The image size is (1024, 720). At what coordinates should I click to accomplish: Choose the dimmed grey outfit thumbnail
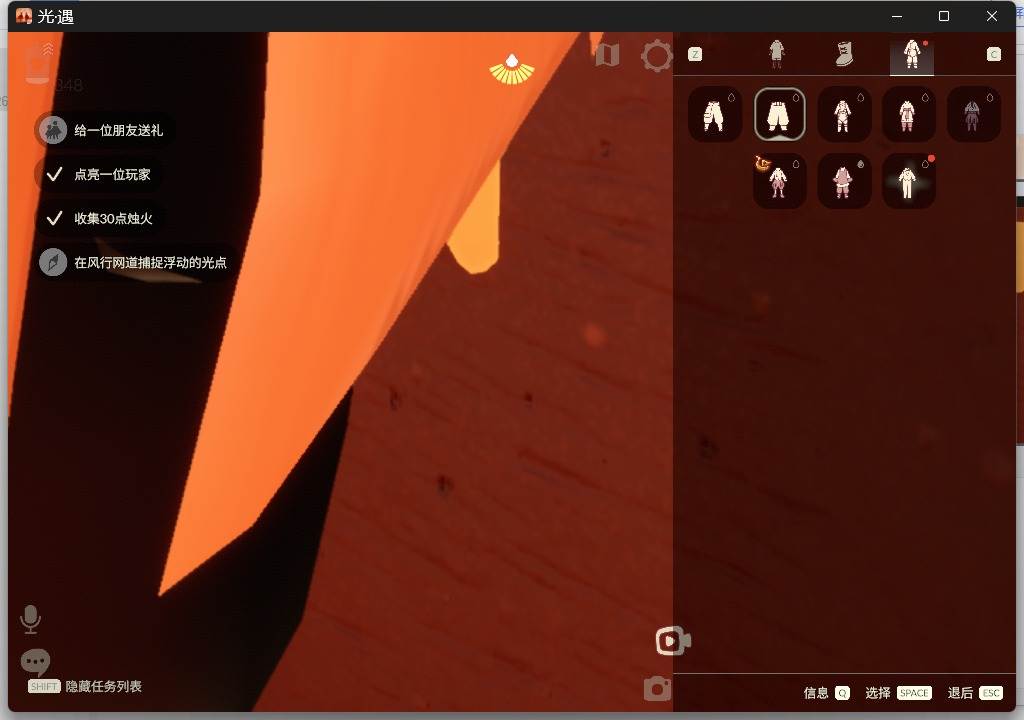pos(973,114)
